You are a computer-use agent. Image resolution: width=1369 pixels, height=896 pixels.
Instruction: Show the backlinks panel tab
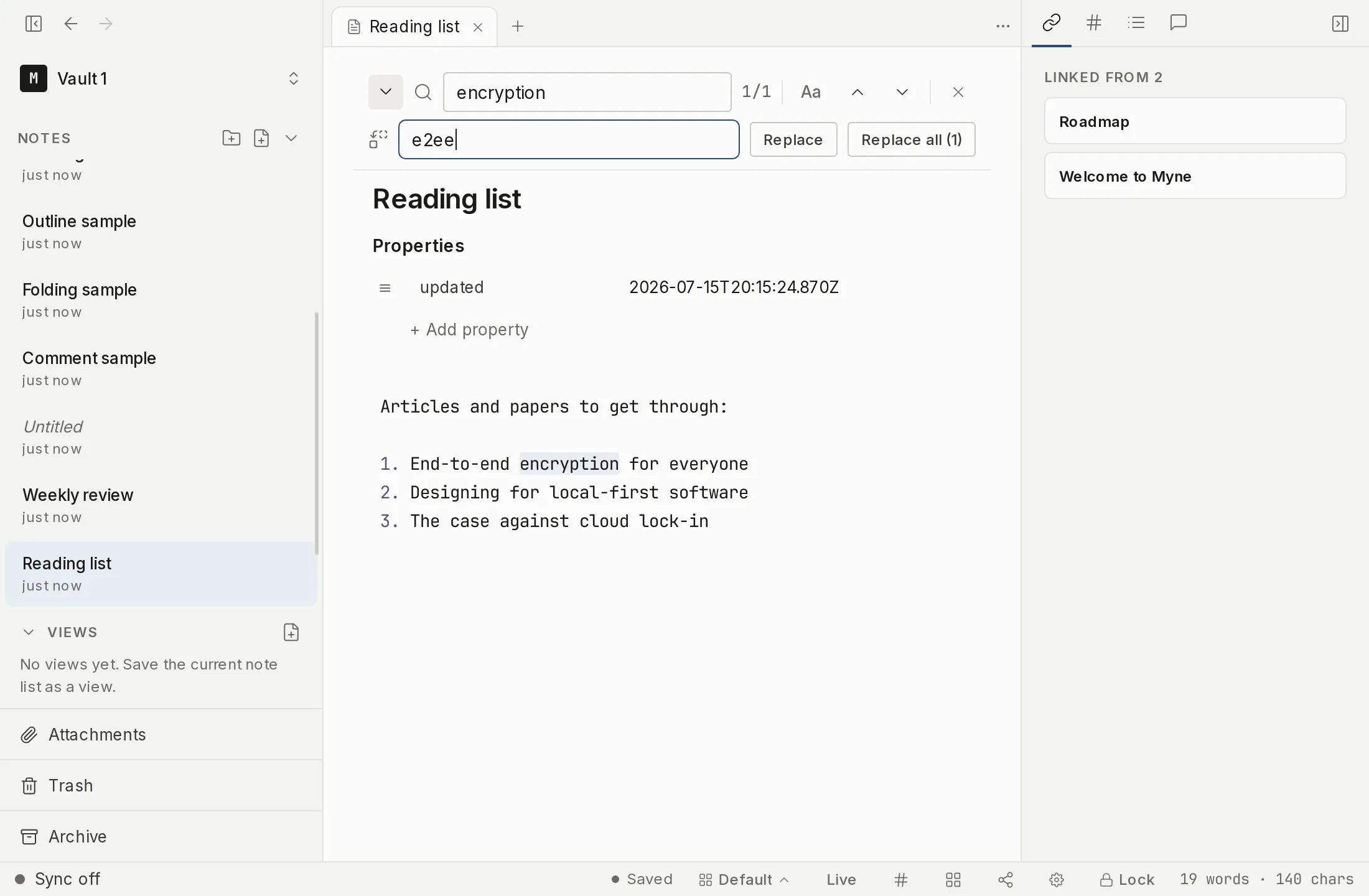pos(1052,24)
